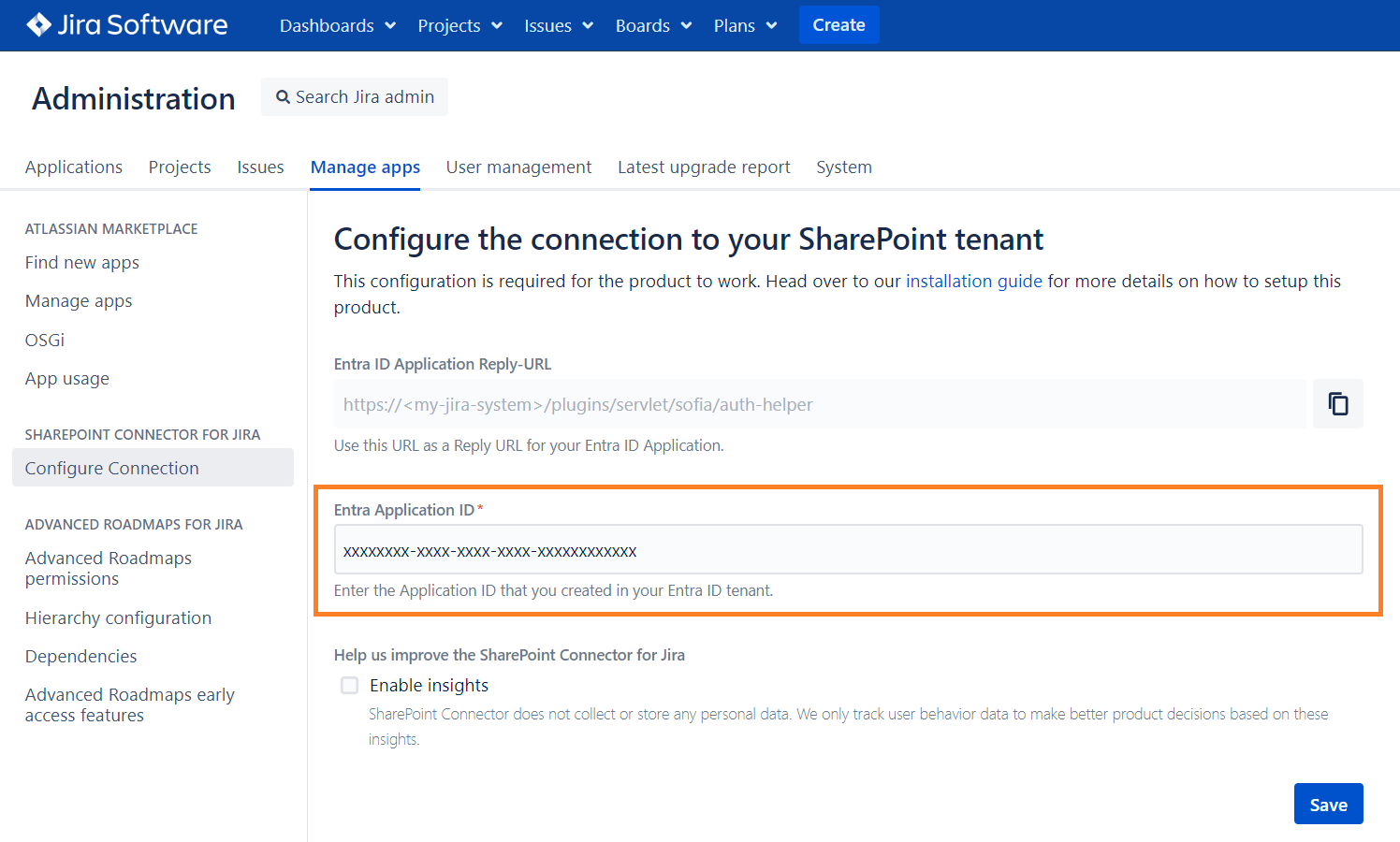Select the Applications admin tab
The height and width of the screenshot is (842, 1400).
pyautogui.click(x=74, y=167)
